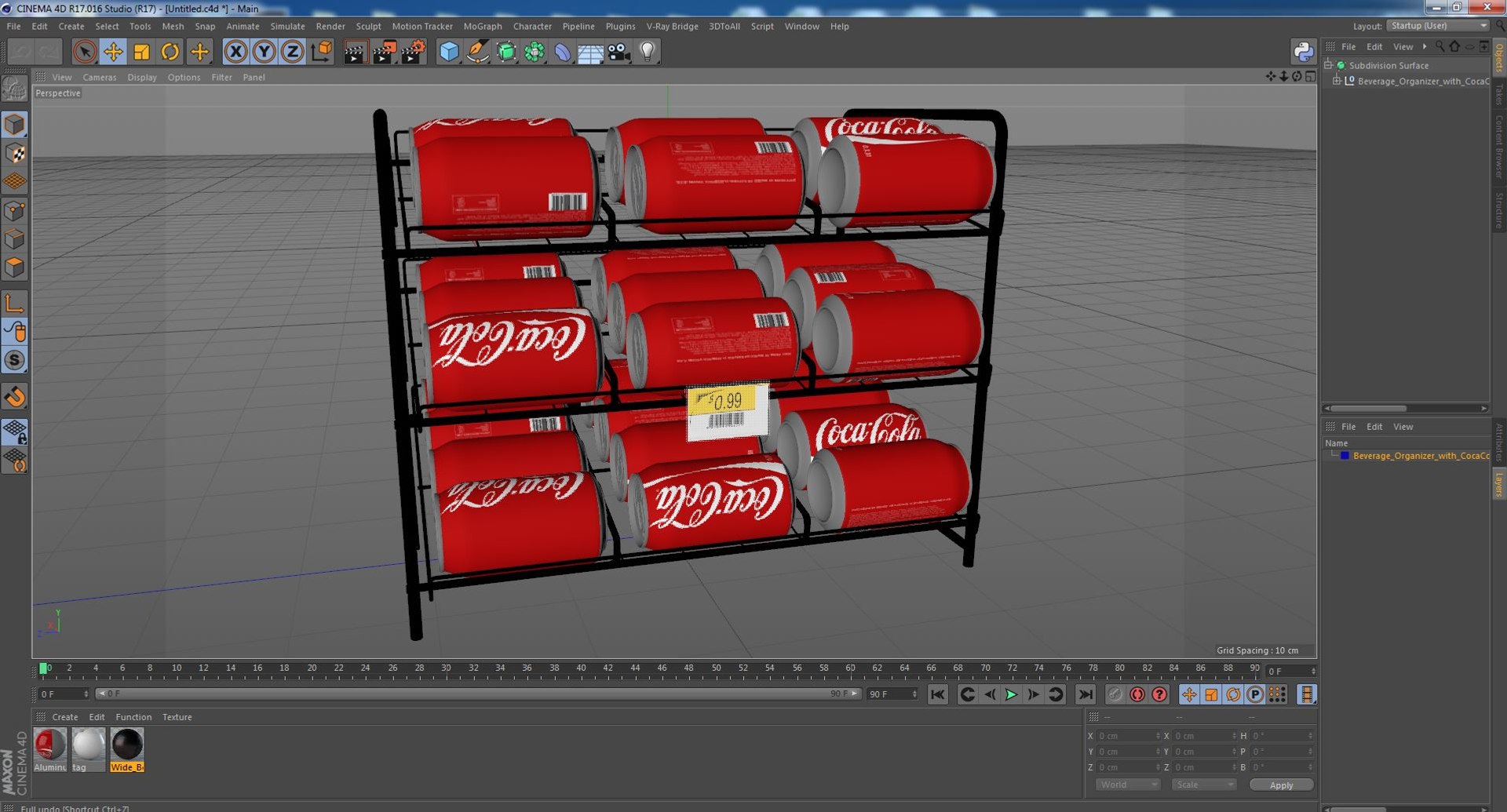Switch to Polygons mode
The width and height of the screenshot is (1507, 812).
(x=15, y=267)
